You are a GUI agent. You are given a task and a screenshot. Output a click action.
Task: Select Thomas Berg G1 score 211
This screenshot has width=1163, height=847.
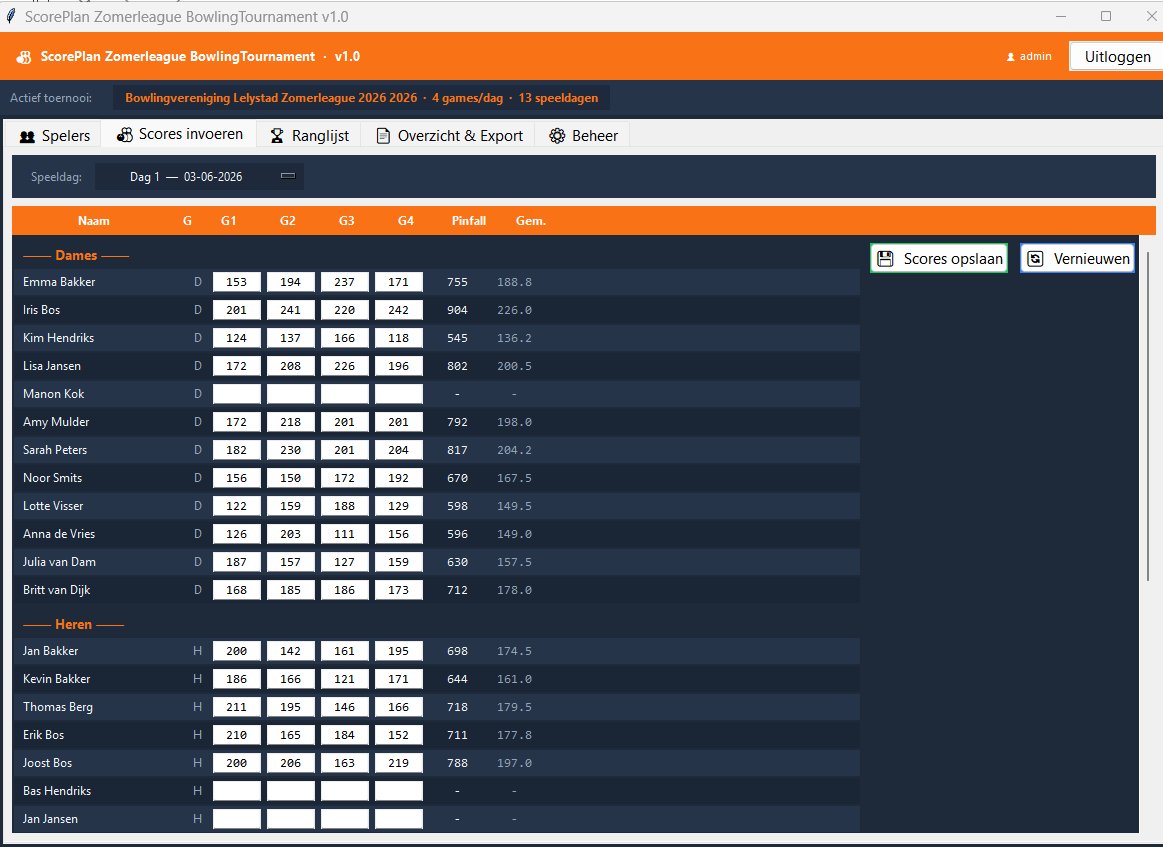coord(237,708)
